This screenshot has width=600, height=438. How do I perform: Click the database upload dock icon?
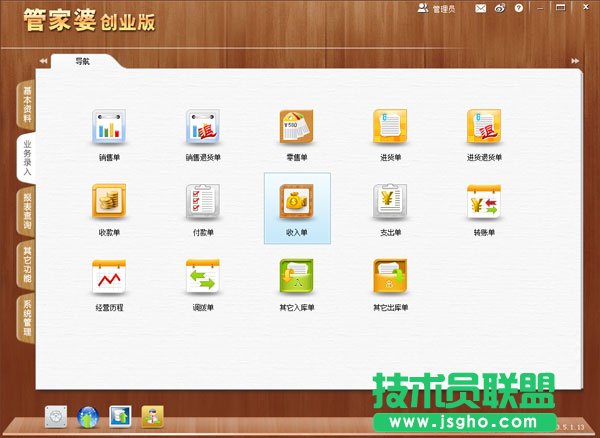[x=120, y=417]
